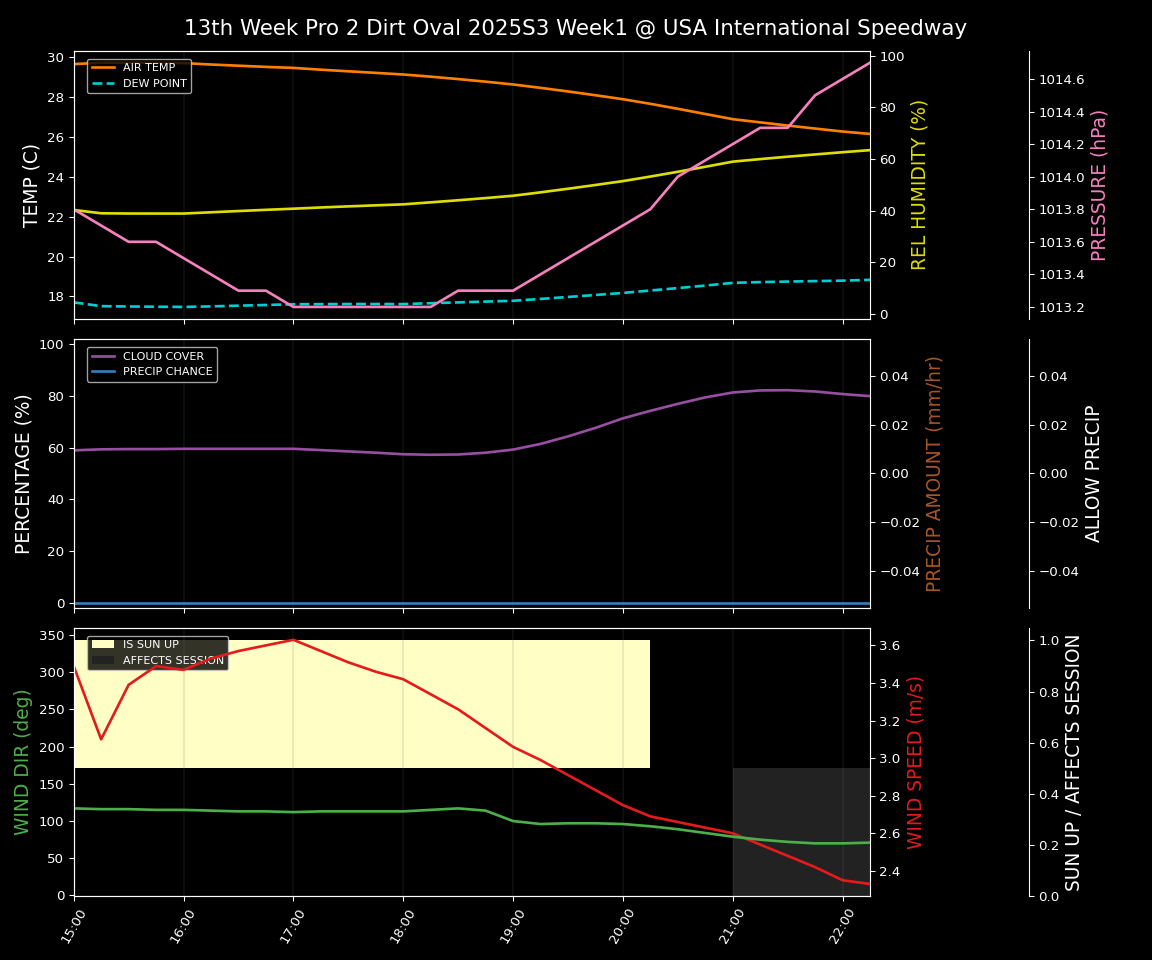This screenshot has width=1152, height=960.
Task: Click the blue PRECIP CHANCE legend swatch
Action: [x=104, y=372]
